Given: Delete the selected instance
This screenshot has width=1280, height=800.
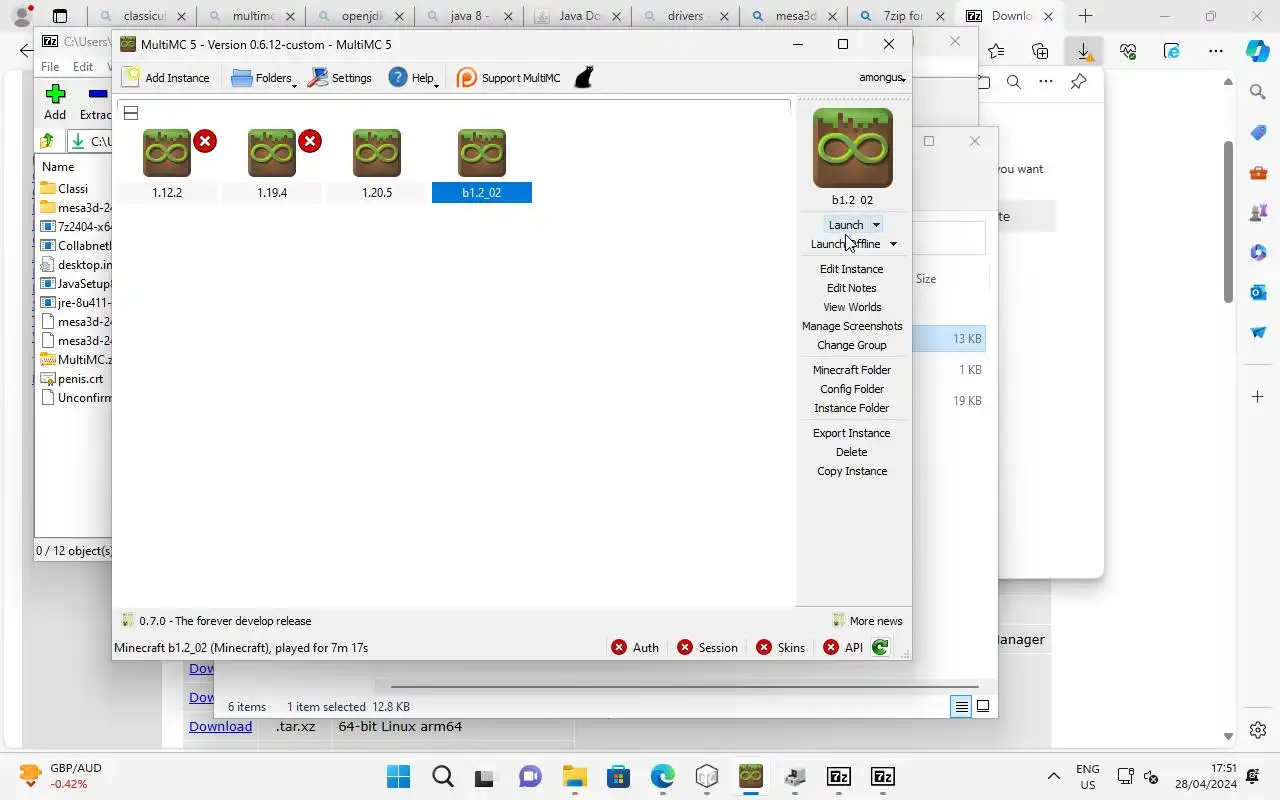Looking at the screenshot, I should (x=852, y=452).
